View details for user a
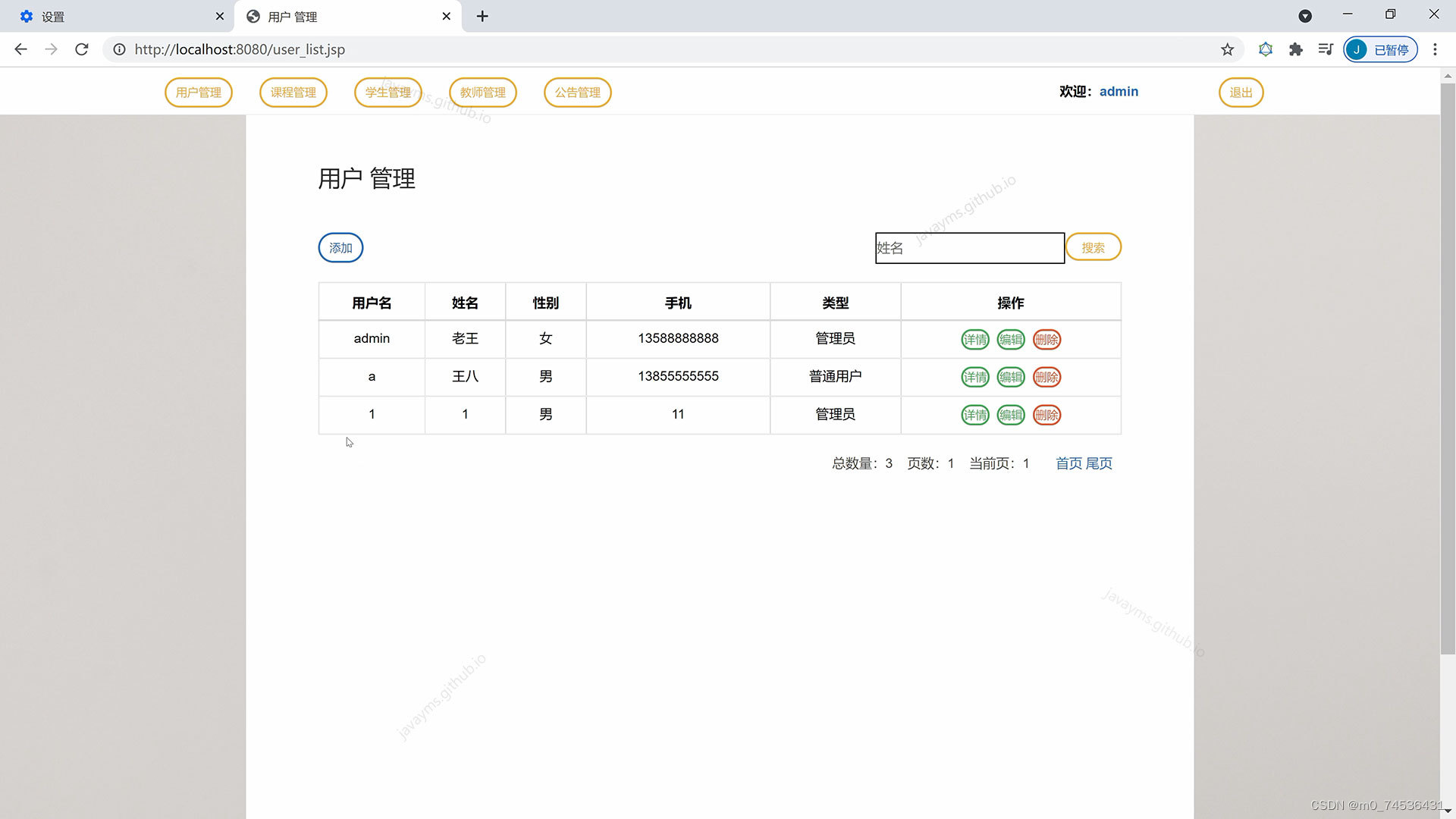Screen dimensions: 1456x819 975,377
